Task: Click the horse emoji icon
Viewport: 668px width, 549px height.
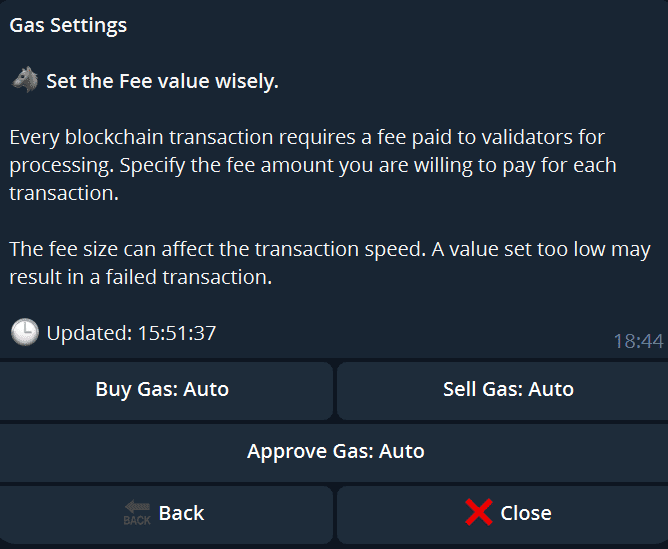Action: pyautogui.click(x=25, y=80)
